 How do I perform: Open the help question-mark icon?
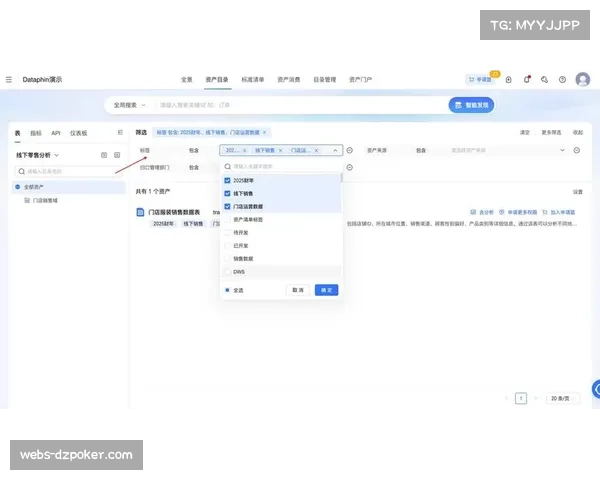point(562,80)
